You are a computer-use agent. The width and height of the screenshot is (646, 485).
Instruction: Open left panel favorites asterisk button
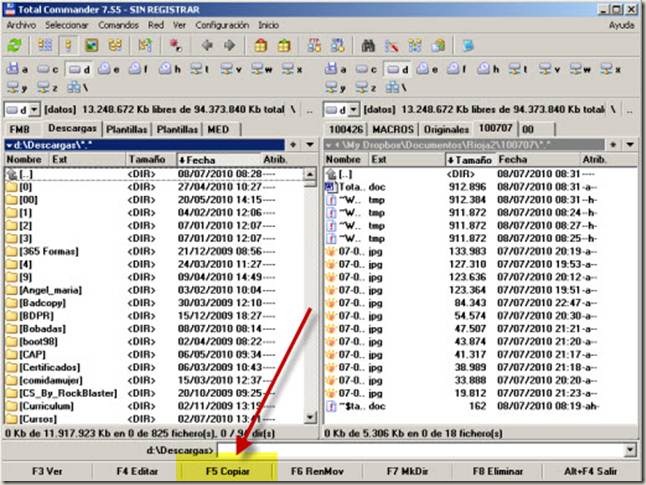tap(293, 145)
